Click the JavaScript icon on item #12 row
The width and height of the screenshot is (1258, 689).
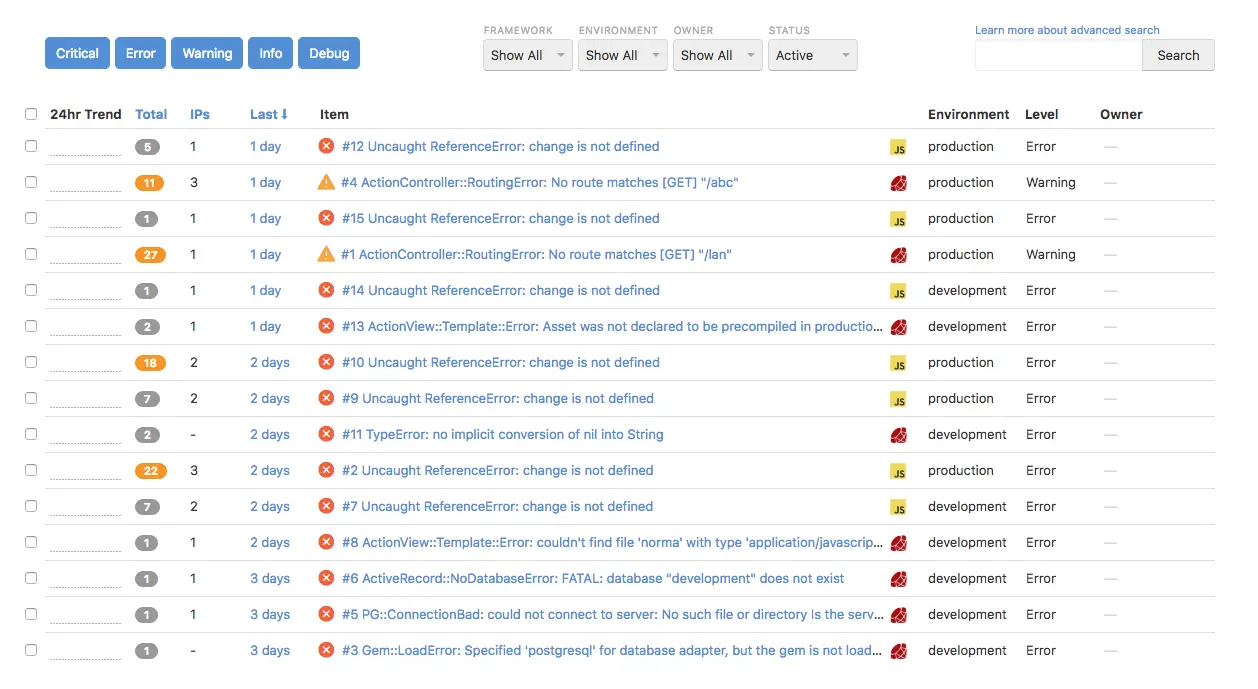pyautogui.click(x=898, y=148)
